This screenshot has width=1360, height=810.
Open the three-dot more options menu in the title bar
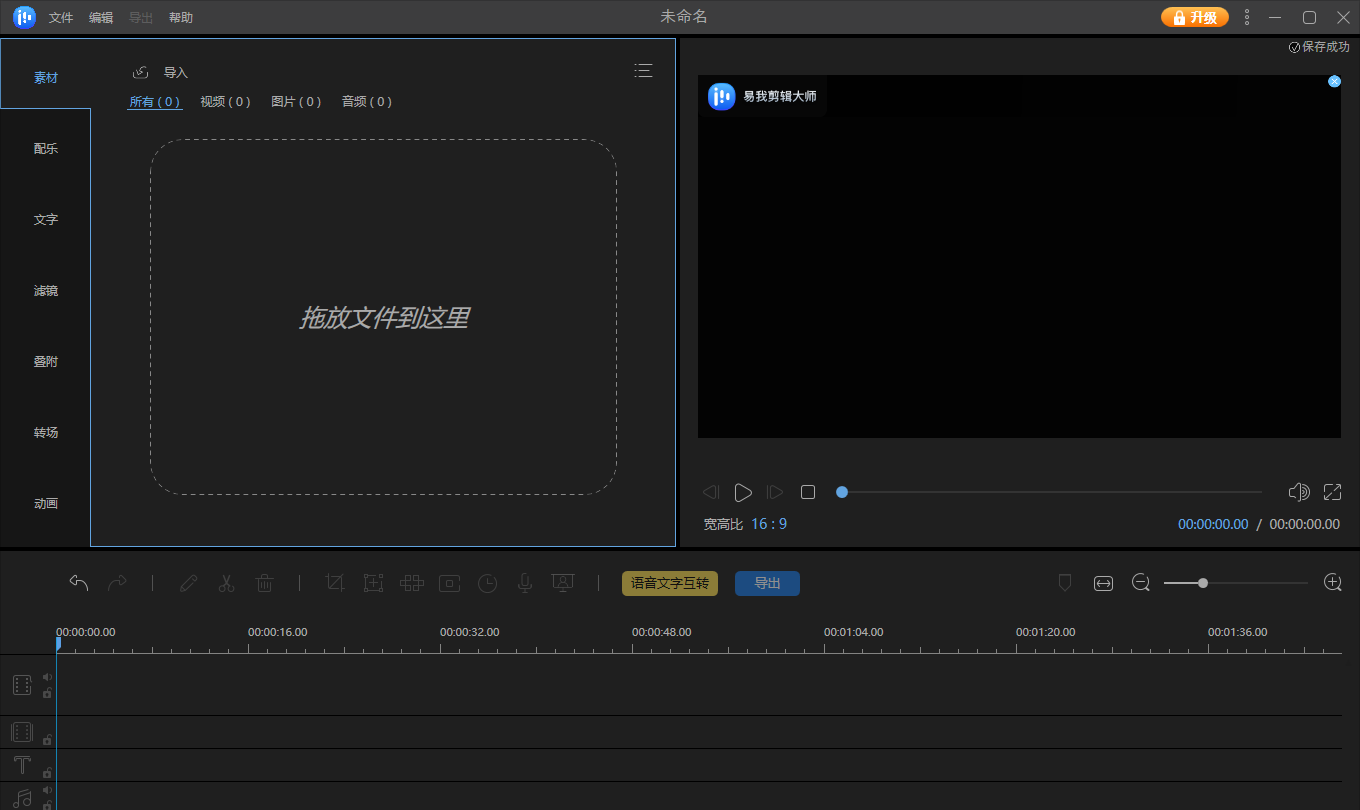[1246, 17]
